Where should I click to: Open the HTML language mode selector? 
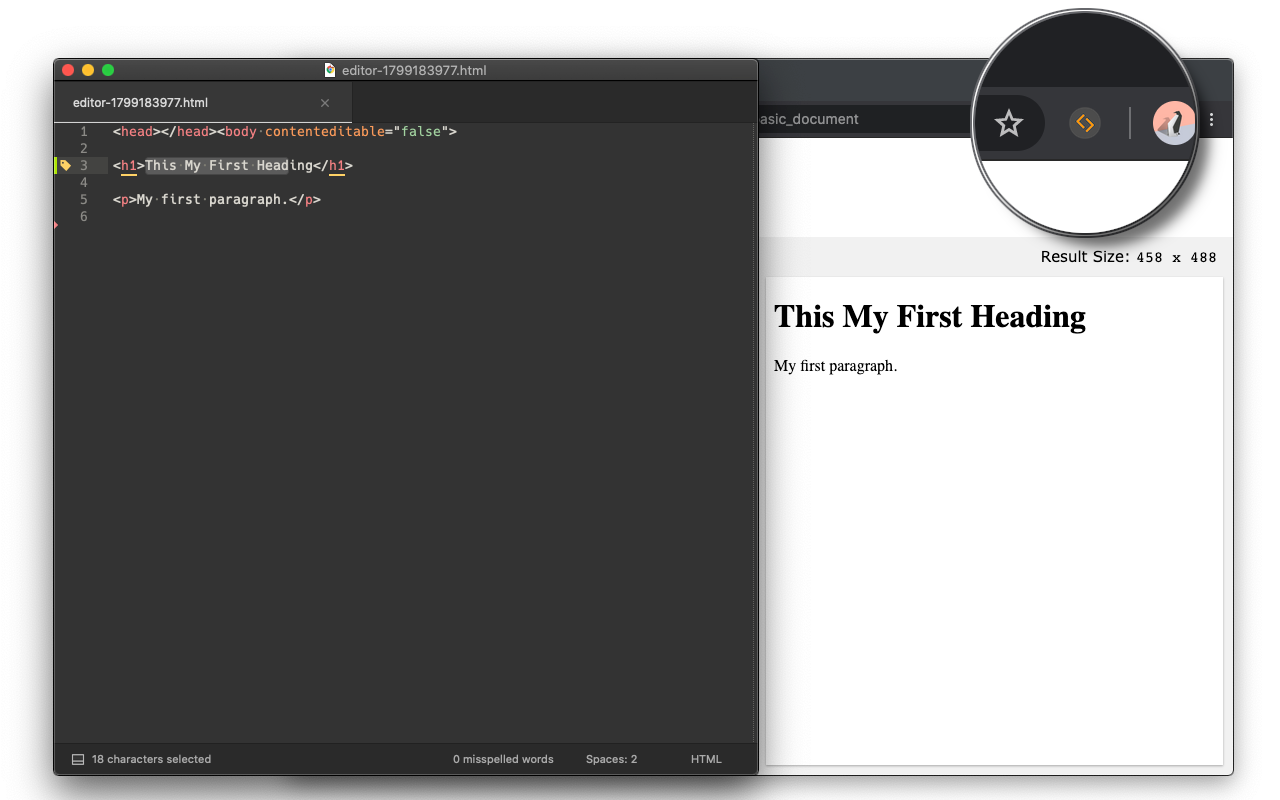click(706, 759)
